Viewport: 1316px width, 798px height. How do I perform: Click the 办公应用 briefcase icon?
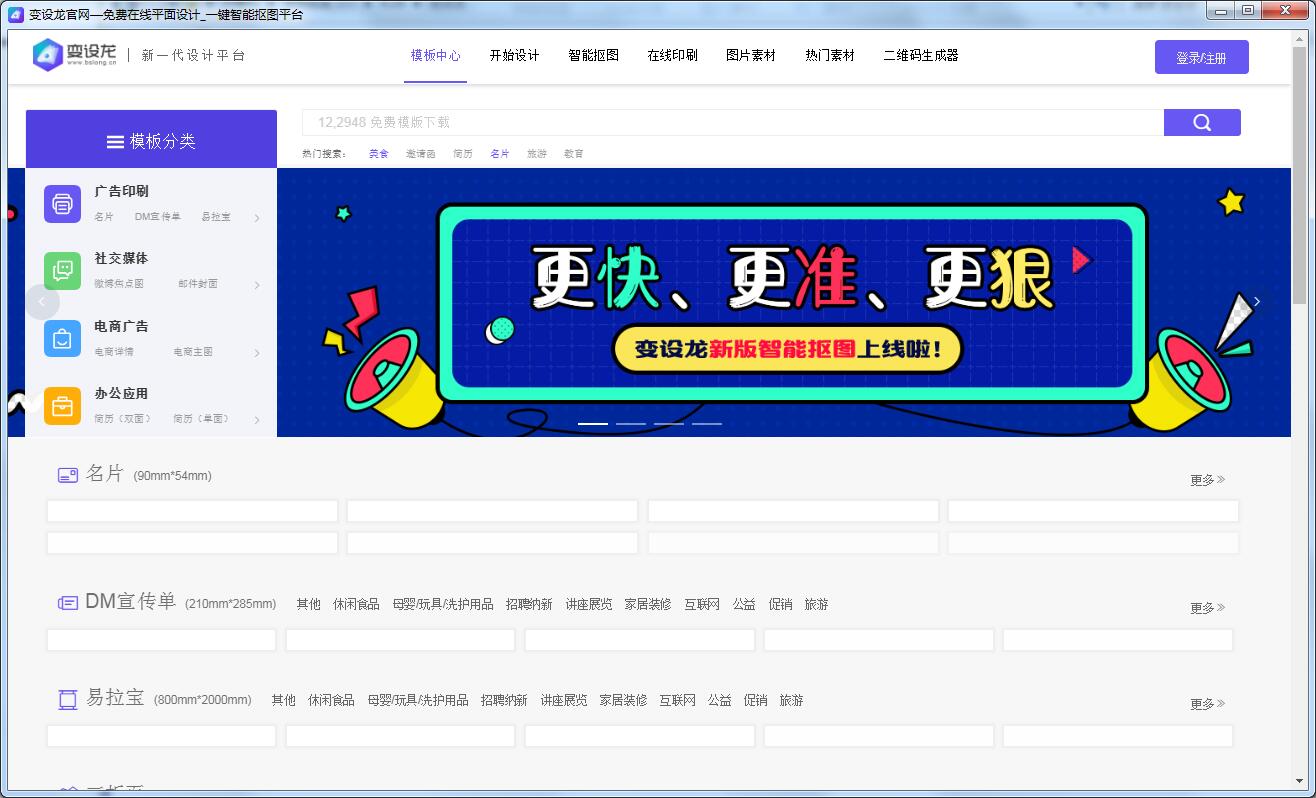tap(61, 406)
